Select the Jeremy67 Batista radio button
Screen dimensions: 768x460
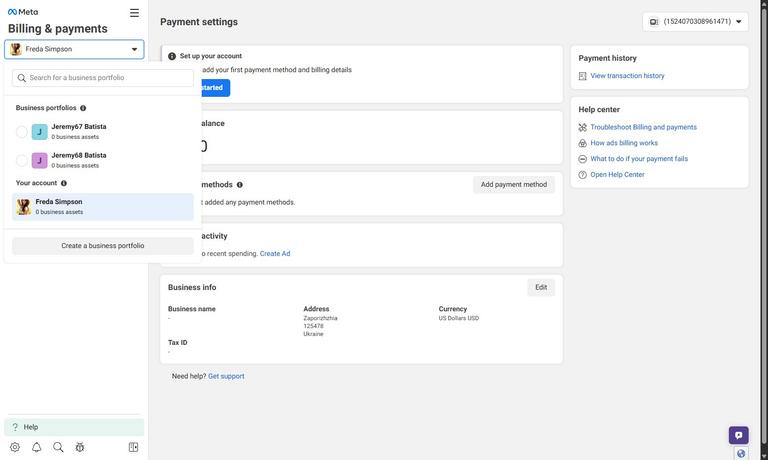tap(22, 132)
